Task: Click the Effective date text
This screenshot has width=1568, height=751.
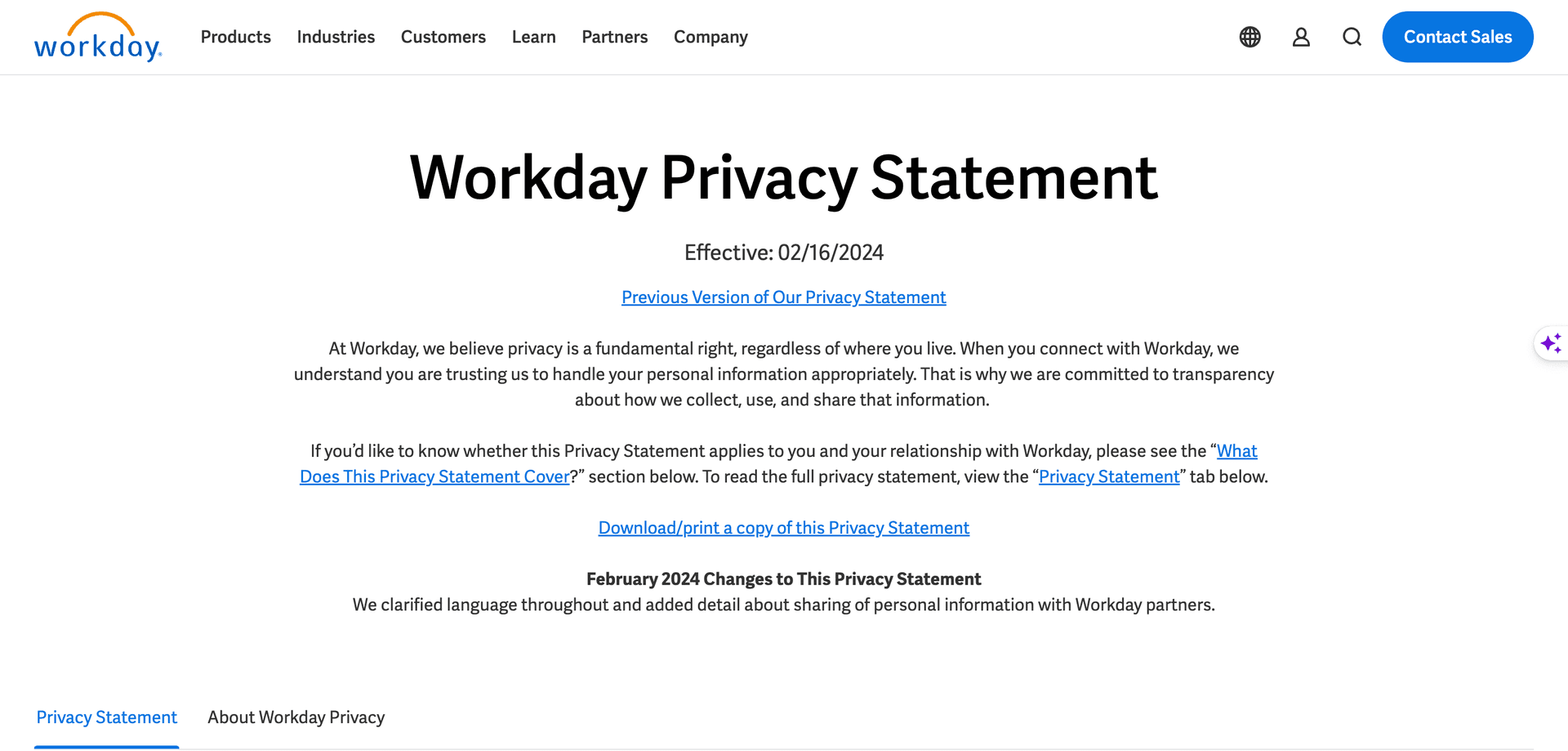Action: [783, 253]
